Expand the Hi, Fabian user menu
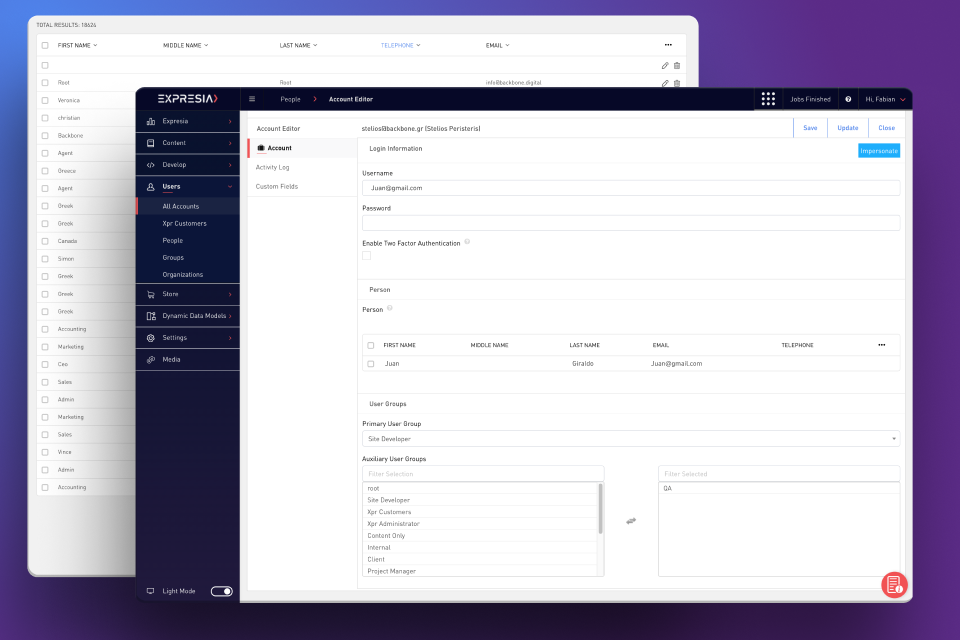Image resolution: width=960 pixels, height=640 pixels. point(885,99)
